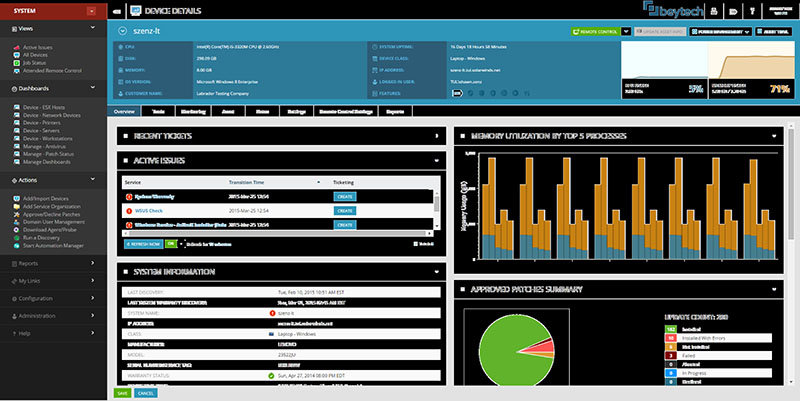Click the Manage Dashboards icon
The height and width of the screenshot is (401, 800).
click(x=15, y=160)
